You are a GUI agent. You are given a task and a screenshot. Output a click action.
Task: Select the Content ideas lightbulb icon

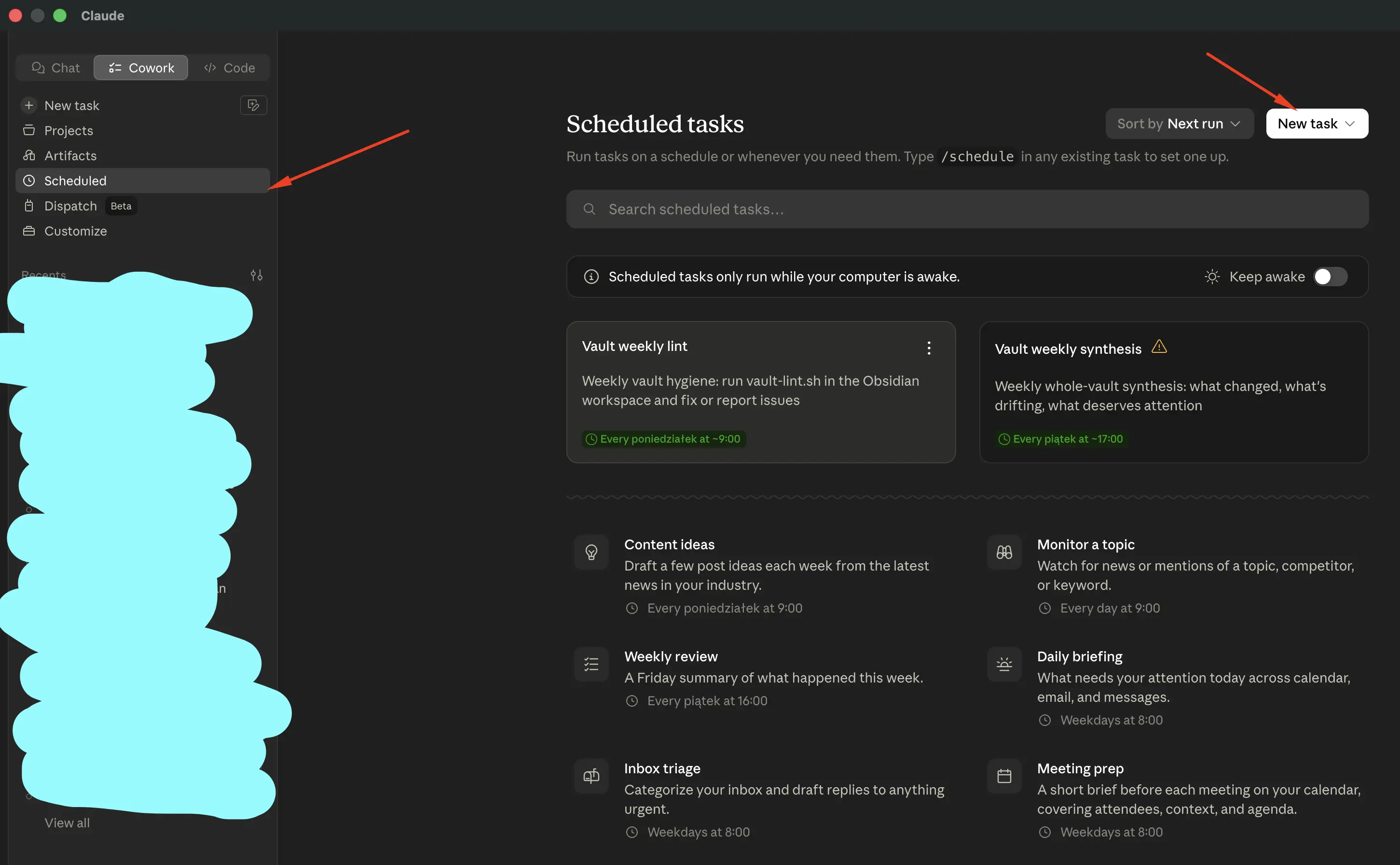click(x=591, y=552)
